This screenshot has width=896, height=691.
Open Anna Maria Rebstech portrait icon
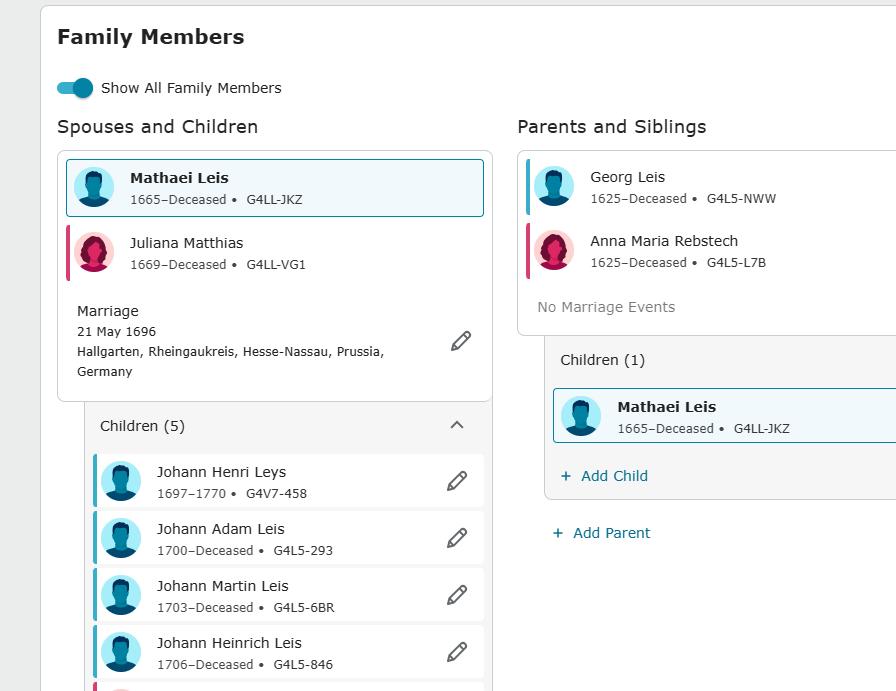tap(554, 250)
